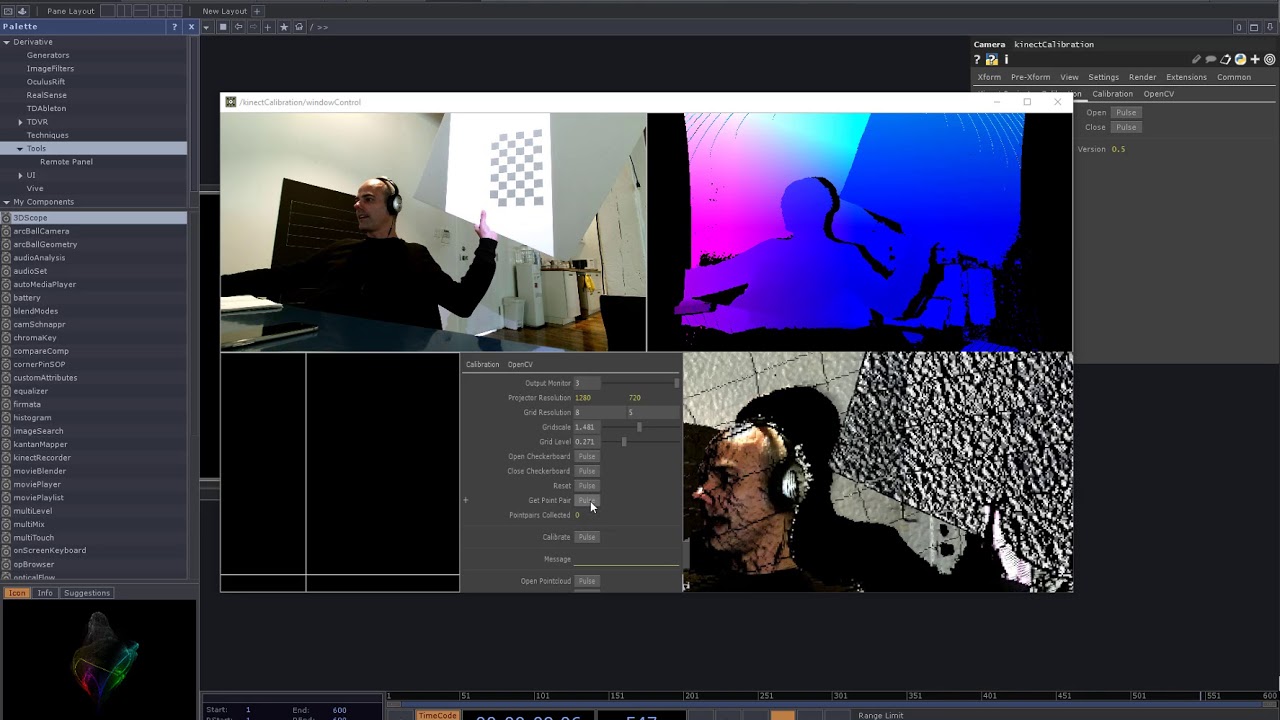
Task: Select the Generators folder under Derivative
Action: point(48,55)
